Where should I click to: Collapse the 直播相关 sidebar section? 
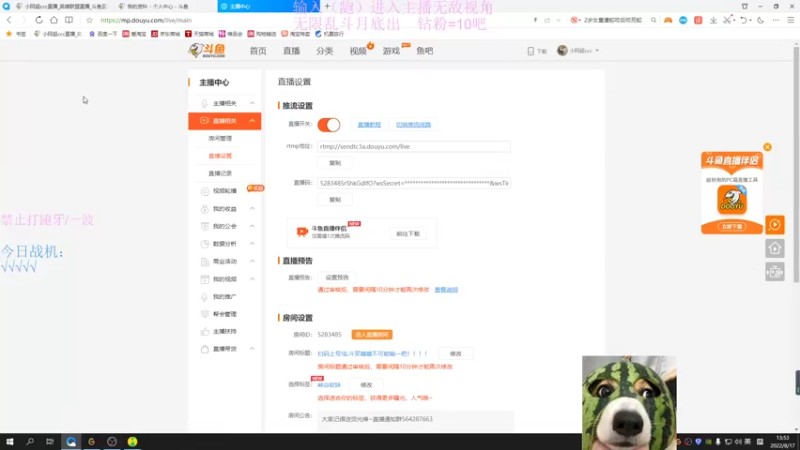[x=252, y=121]
